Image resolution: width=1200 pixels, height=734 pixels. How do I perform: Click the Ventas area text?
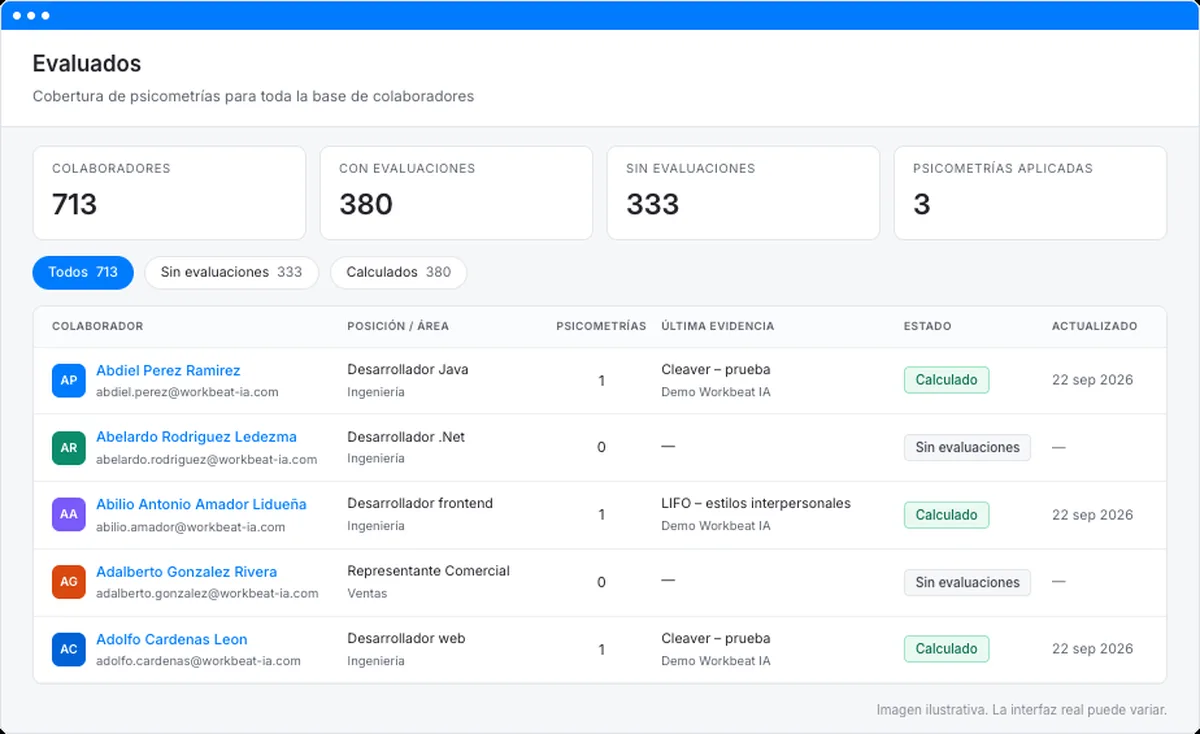tap(367, 593)
